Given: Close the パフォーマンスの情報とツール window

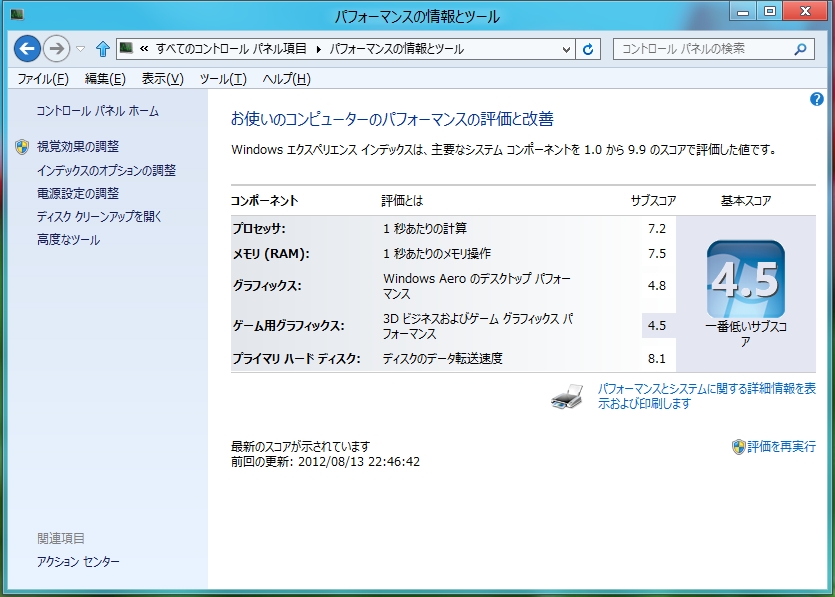Looking at the screenshot, I should 805,11.
